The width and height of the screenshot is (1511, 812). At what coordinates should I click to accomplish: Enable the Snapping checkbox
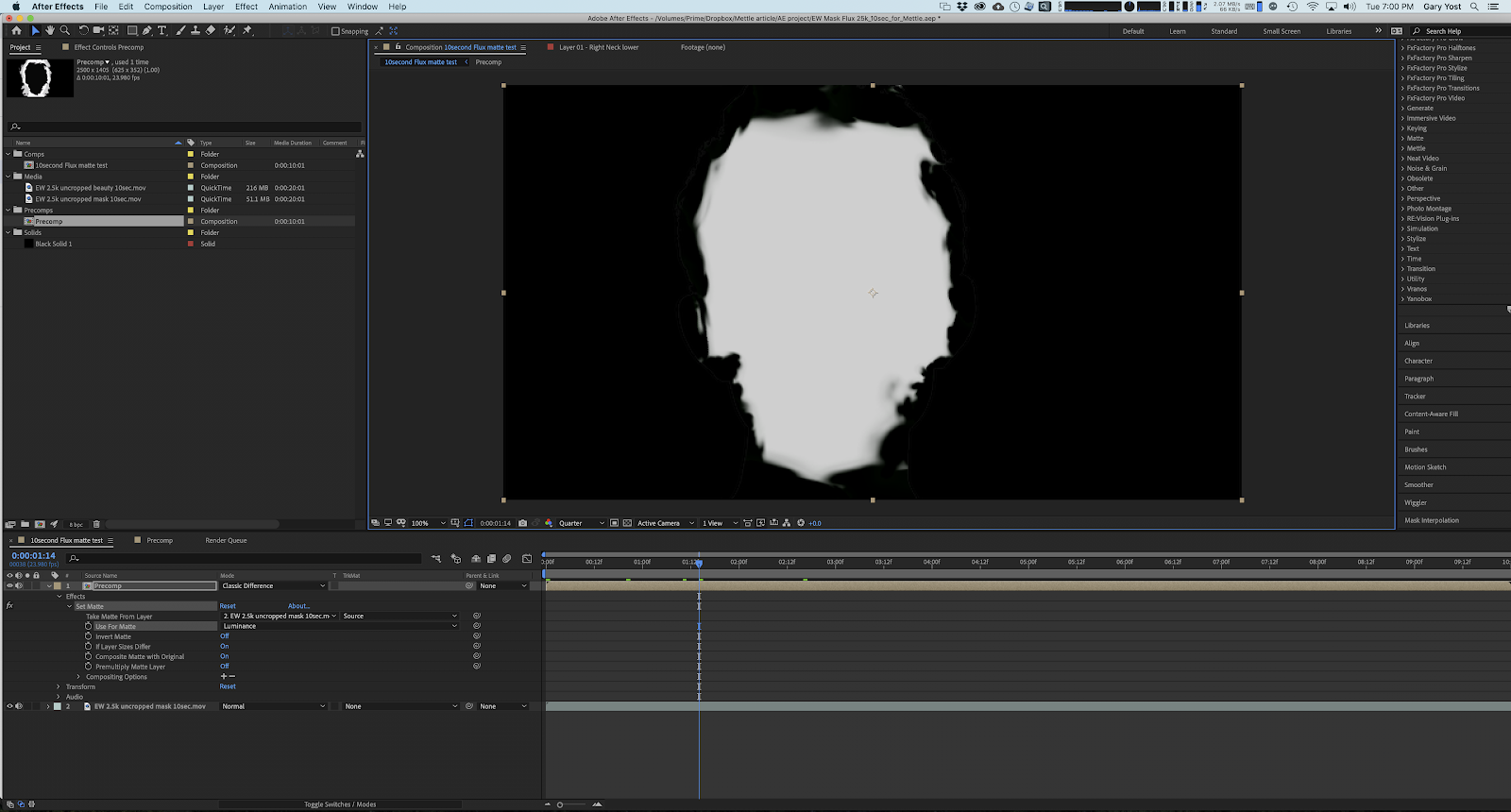335,31
